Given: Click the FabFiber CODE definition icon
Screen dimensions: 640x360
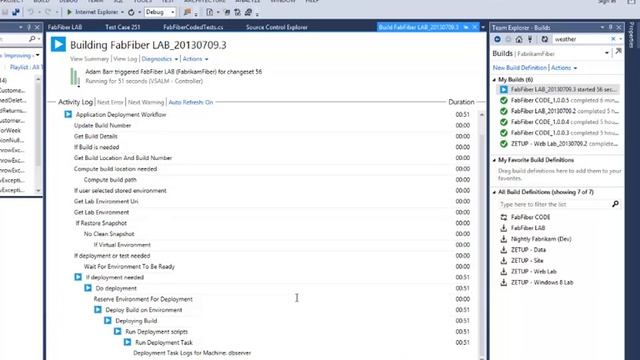Looking at the screenshot, I should pos(504,217).
